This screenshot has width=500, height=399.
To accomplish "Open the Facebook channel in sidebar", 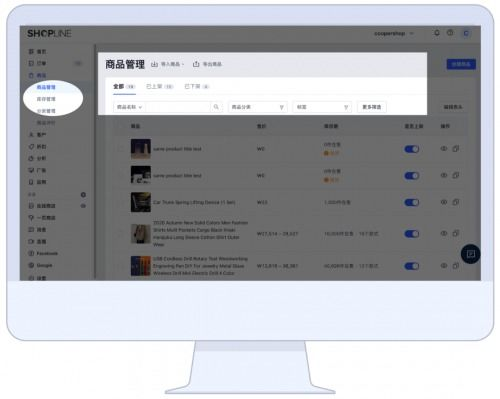I will [43, 253].
